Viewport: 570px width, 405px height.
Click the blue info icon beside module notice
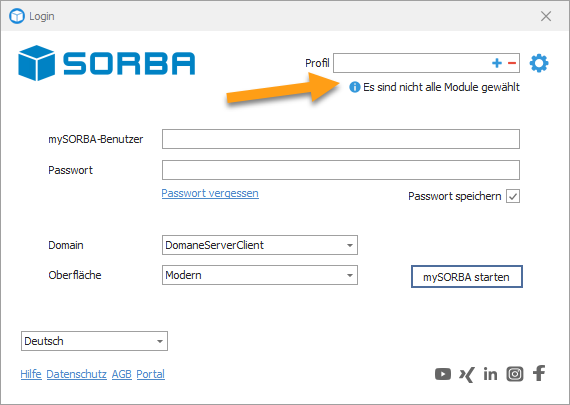coord(354,87)
